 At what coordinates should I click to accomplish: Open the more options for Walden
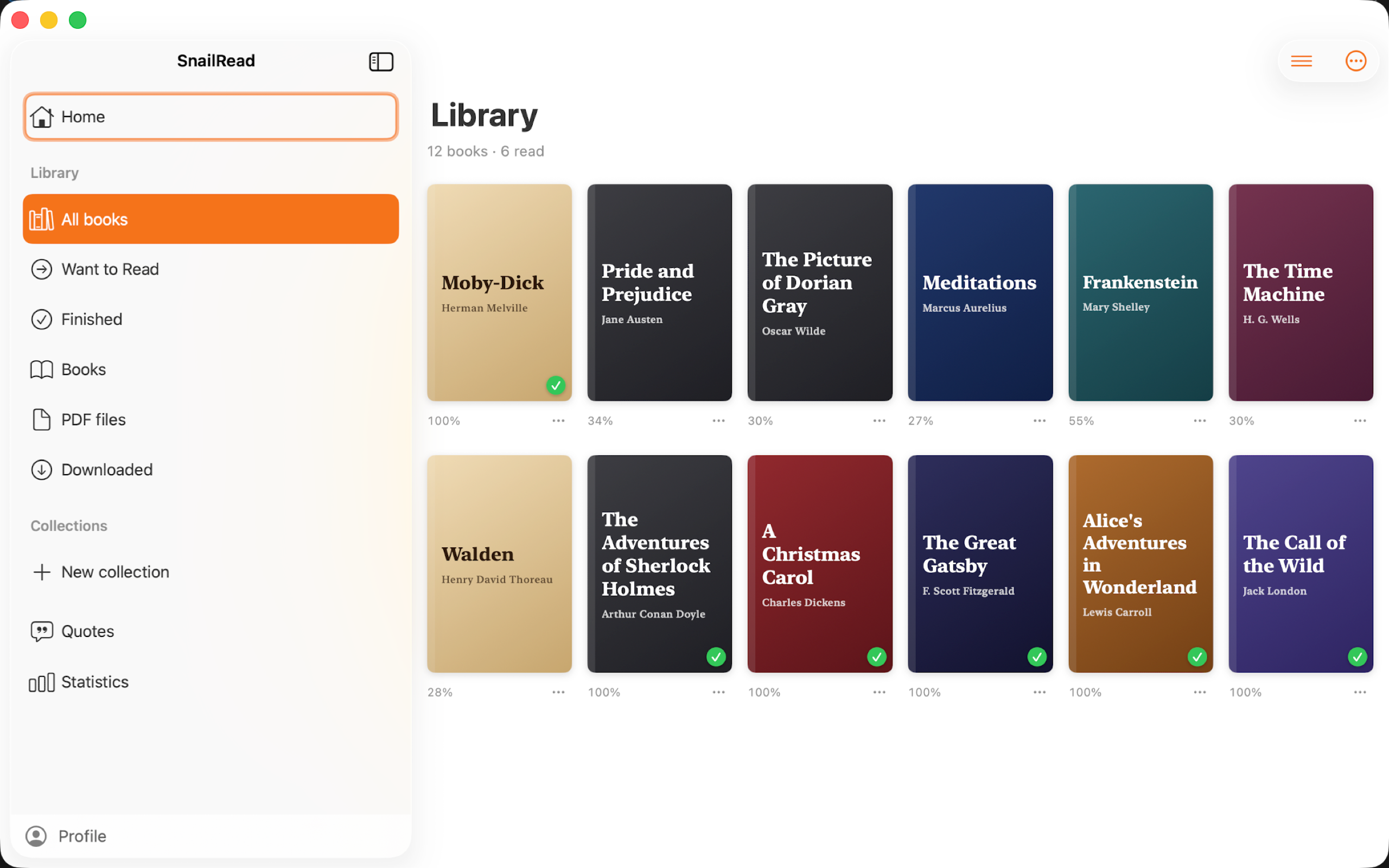pos(558,692)
